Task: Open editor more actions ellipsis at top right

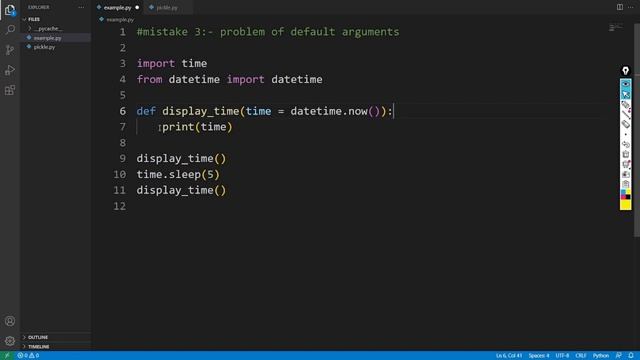Action: pyautogui.click(x=631, y=7)
